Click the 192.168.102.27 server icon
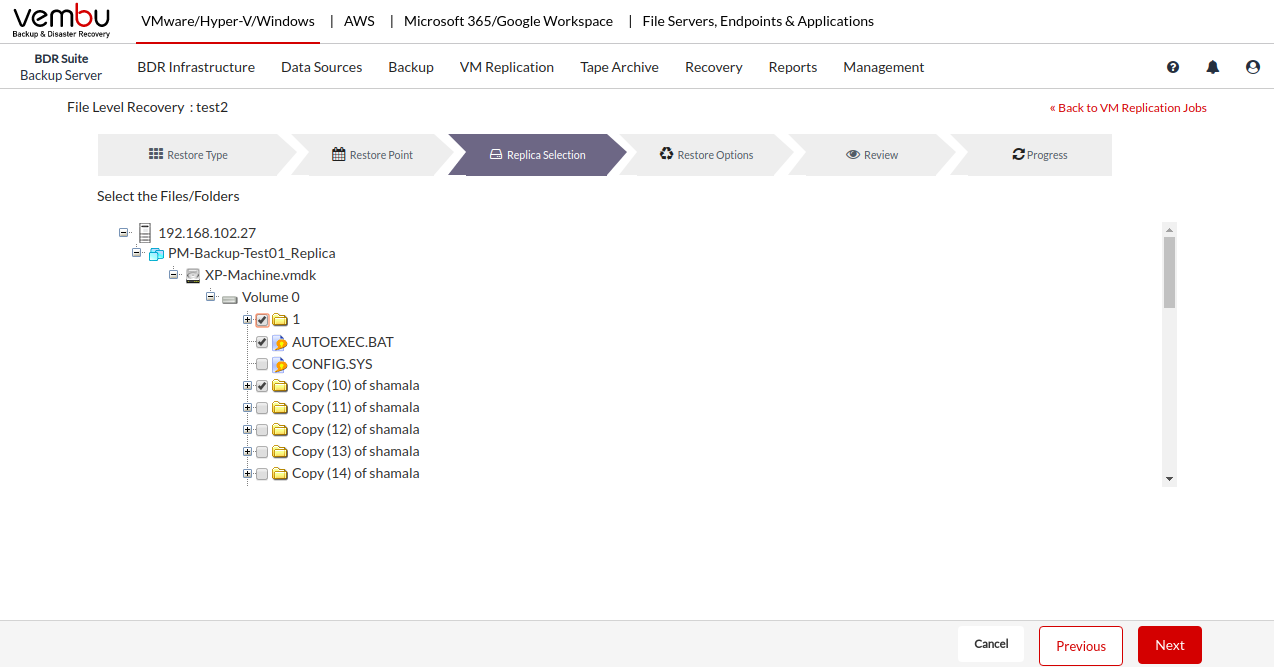This screenshot has height=667, width=1274. (x=146, y=233)
